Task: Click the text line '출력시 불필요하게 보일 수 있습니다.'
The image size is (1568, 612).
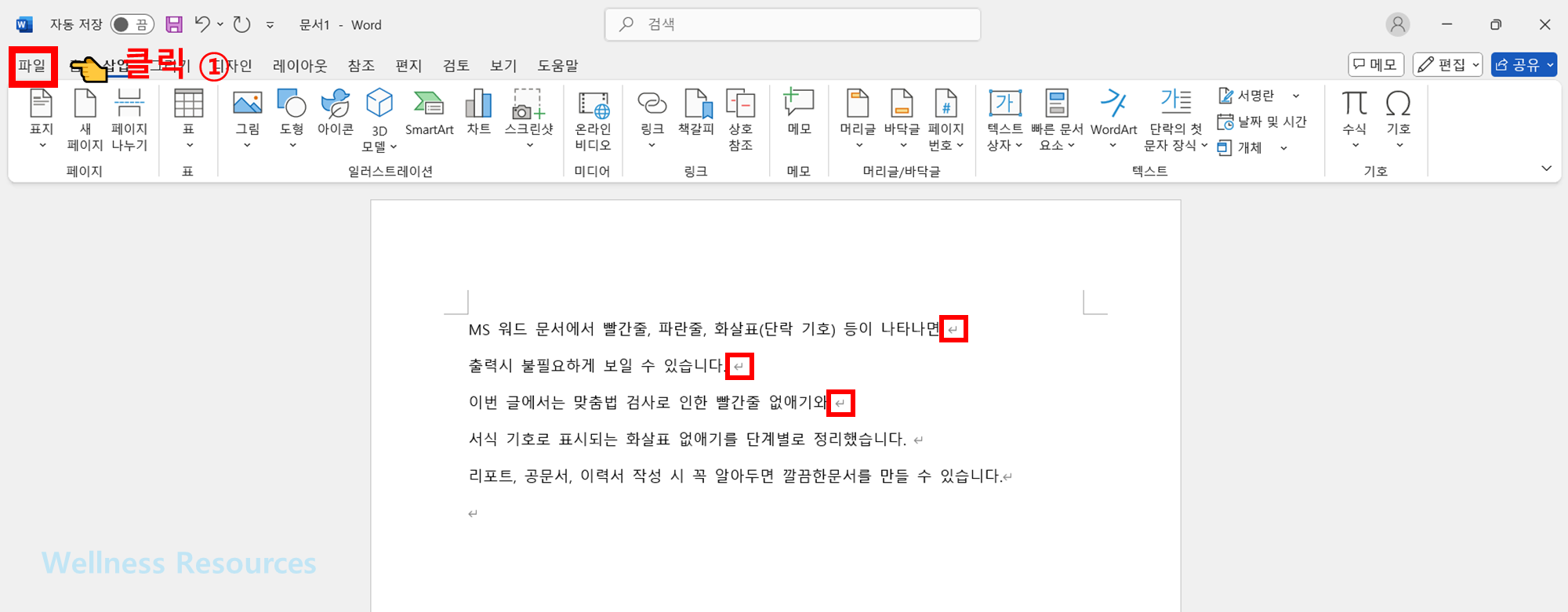Action: pyautogui.click(x=597, y=366)
